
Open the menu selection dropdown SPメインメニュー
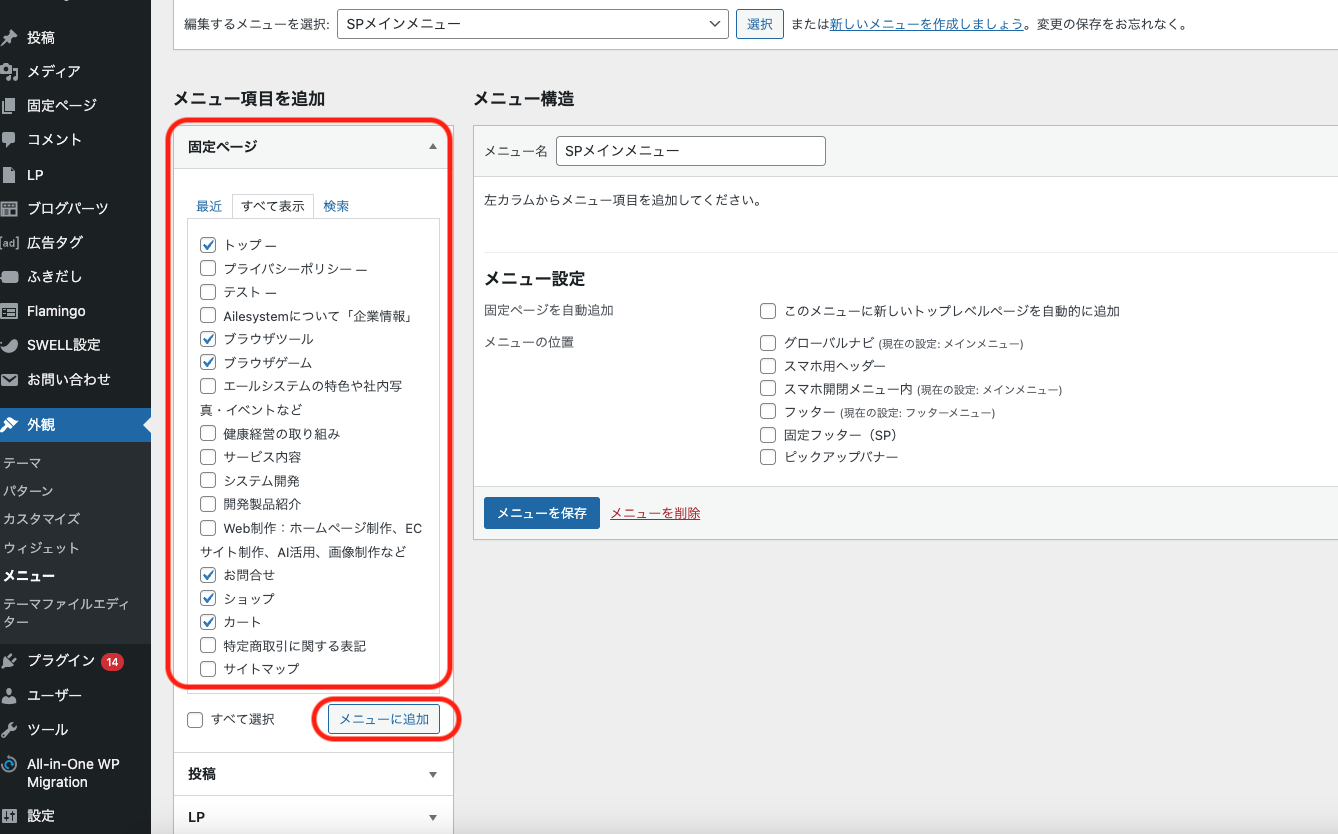click(x=532, y=24)
